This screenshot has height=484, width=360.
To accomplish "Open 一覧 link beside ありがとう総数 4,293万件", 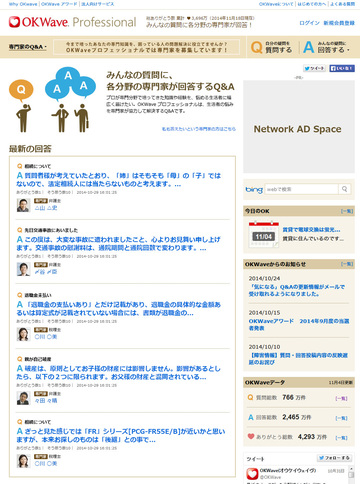I will [341, 438].
